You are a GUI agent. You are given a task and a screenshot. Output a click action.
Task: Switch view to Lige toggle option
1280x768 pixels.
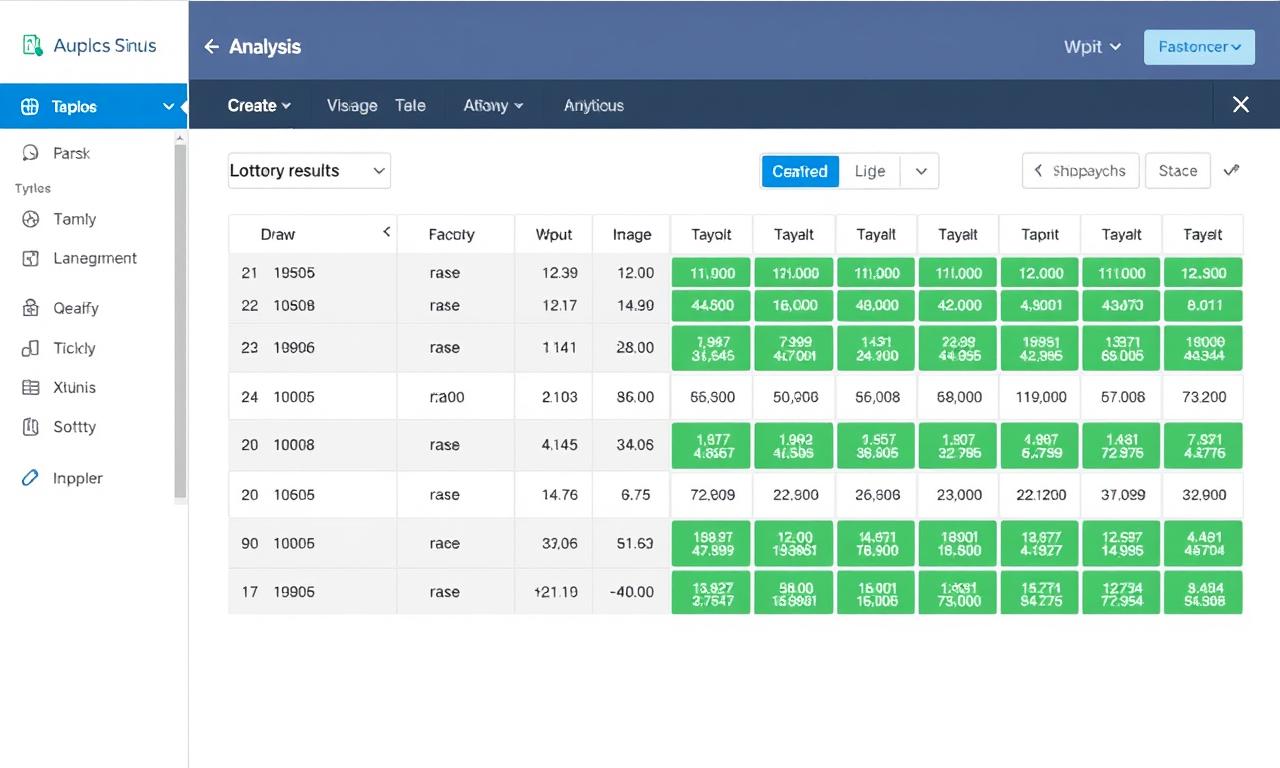click(869, 171)
